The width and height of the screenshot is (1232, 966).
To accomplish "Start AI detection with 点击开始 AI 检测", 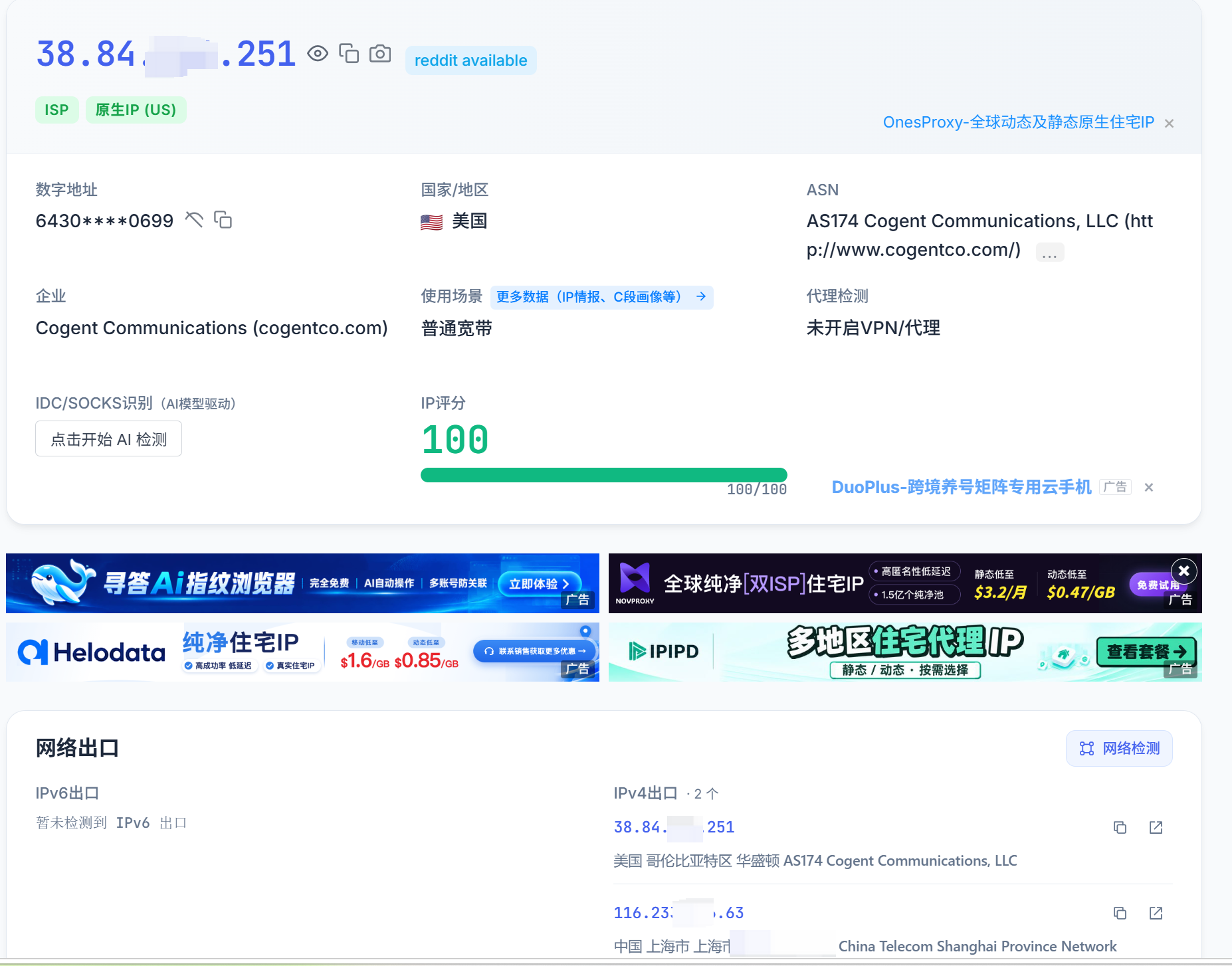I will click(x=108, y=438).
